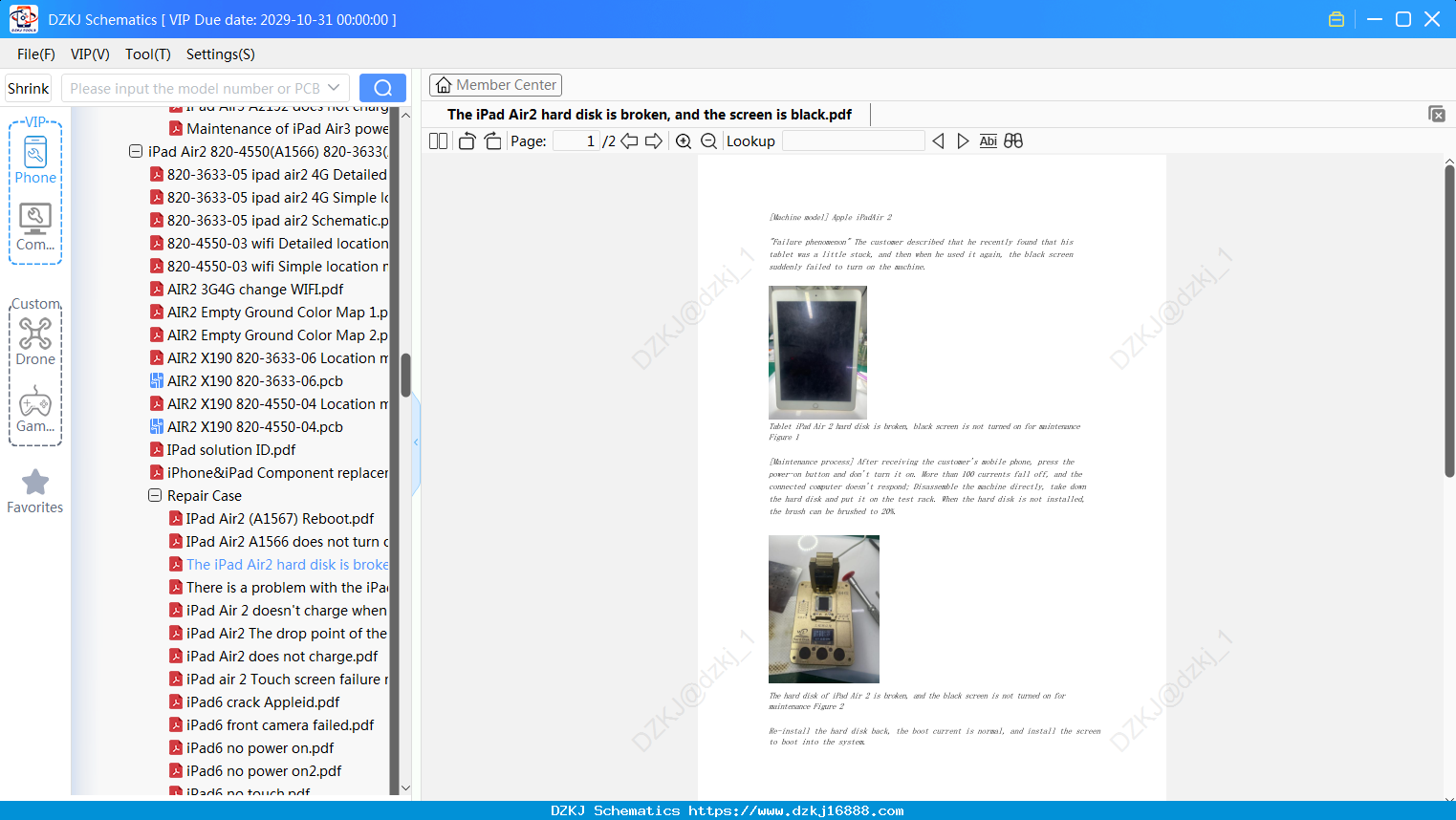Go to the previous PDF page
1456x820 pixels.
tap(629, 141)
